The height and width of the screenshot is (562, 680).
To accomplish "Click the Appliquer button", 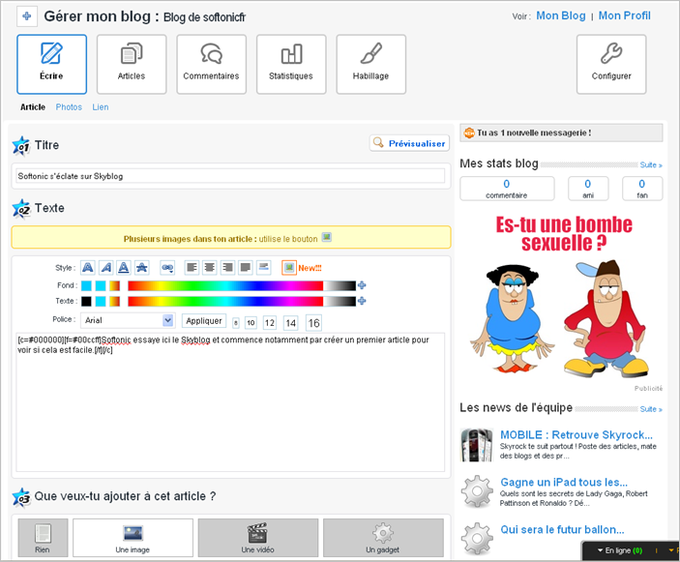I will coord(204,321).
